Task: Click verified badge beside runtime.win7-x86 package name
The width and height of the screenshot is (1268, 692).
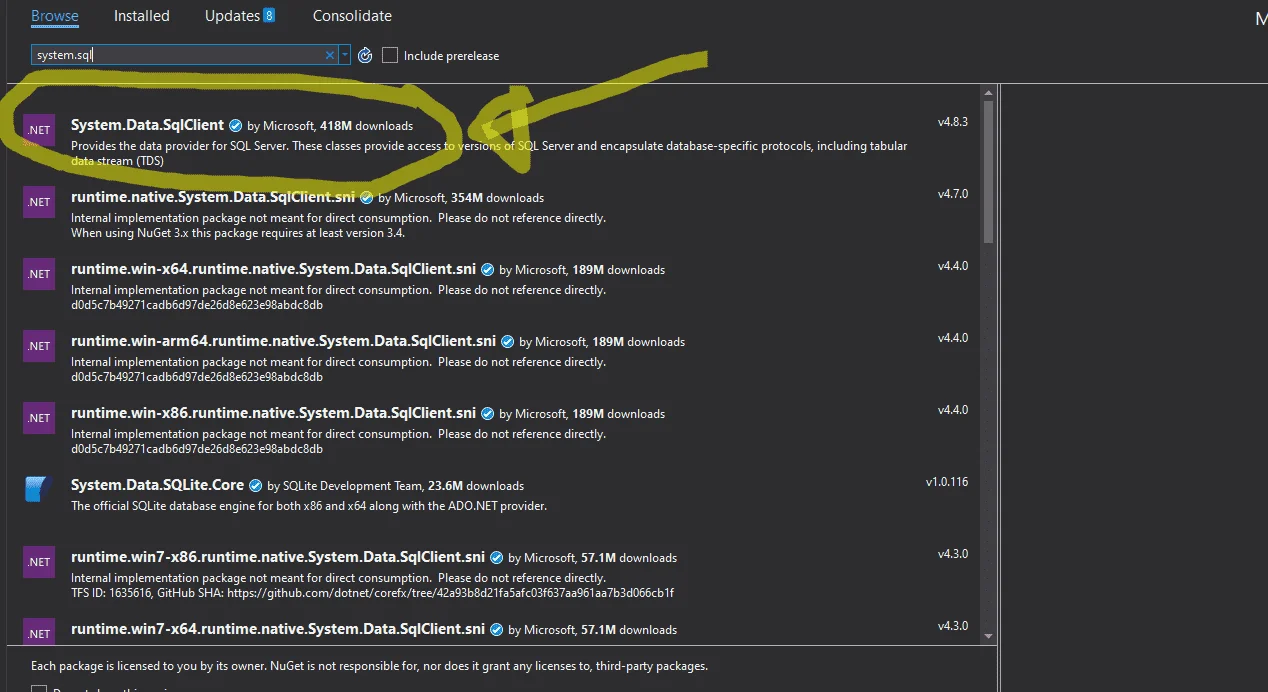Action: (x=497, y=558)
